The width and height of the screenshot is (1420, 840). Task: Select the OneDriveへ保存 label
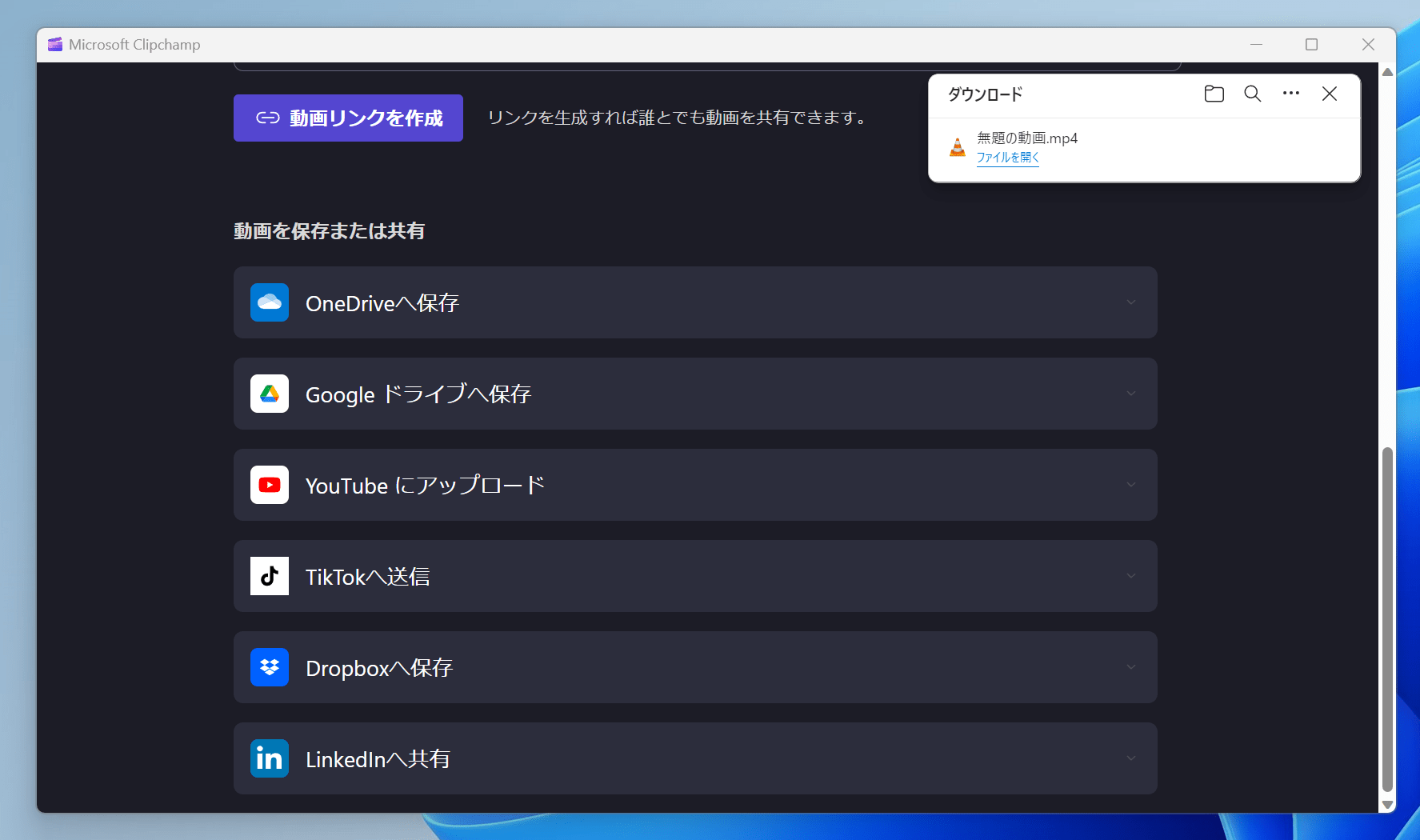[x=382, y=303]
